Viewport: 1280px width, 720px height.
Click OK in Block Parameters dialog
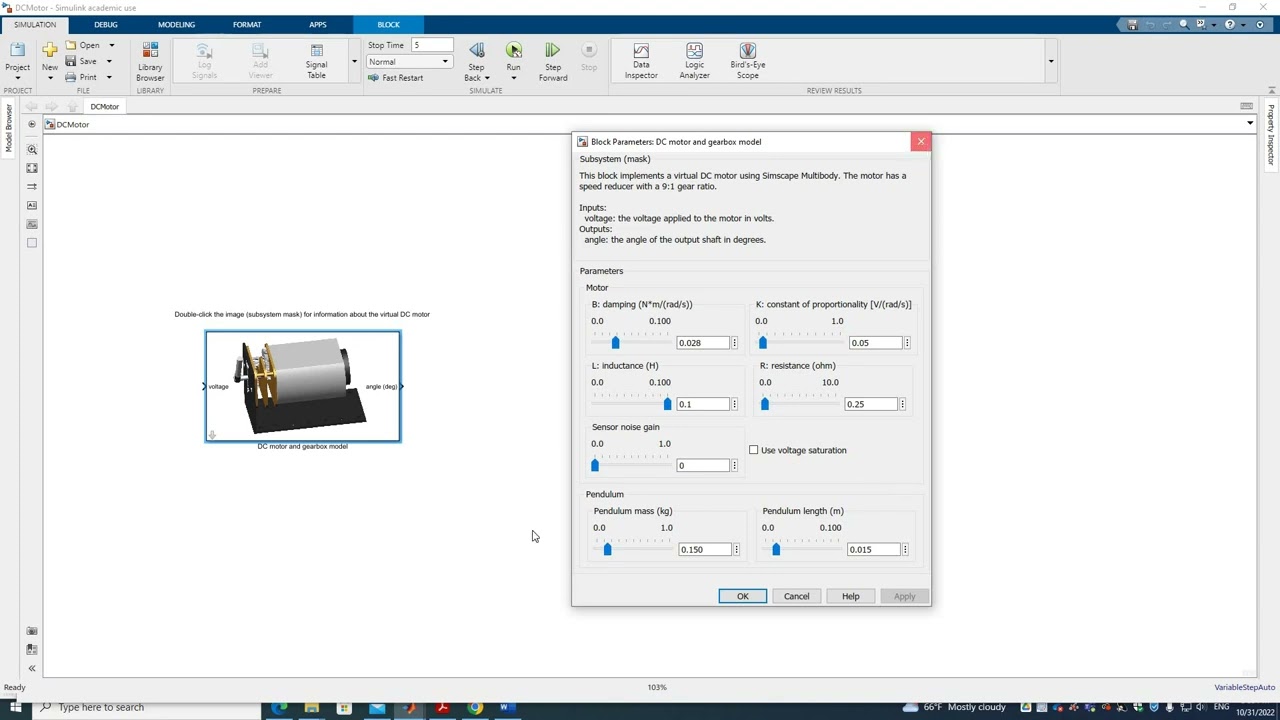click(x=743, y=597)
